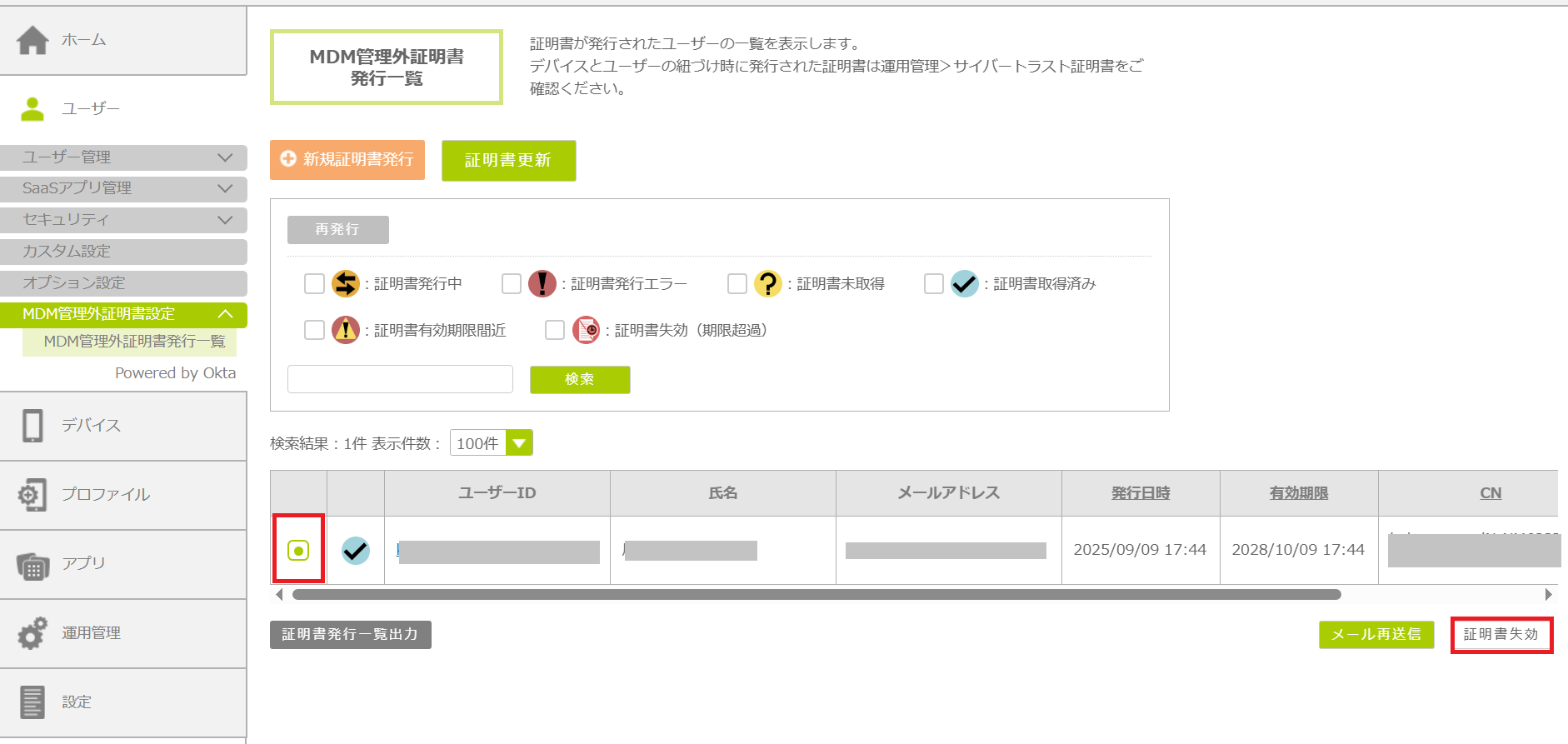Expand the ユーザー管理 menu section
This screenshot has height=744, width=1568.
click(x=123, y=157)
